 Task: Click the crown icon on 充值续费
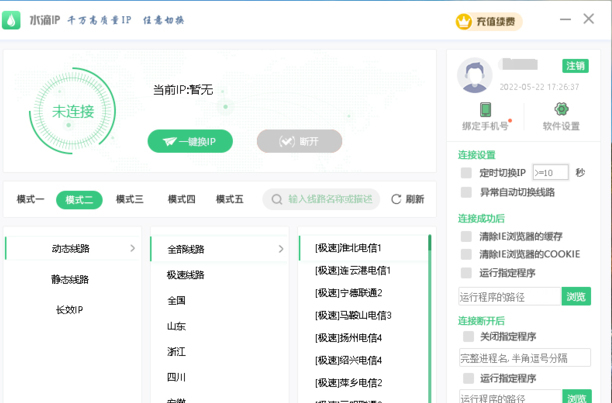464,21
